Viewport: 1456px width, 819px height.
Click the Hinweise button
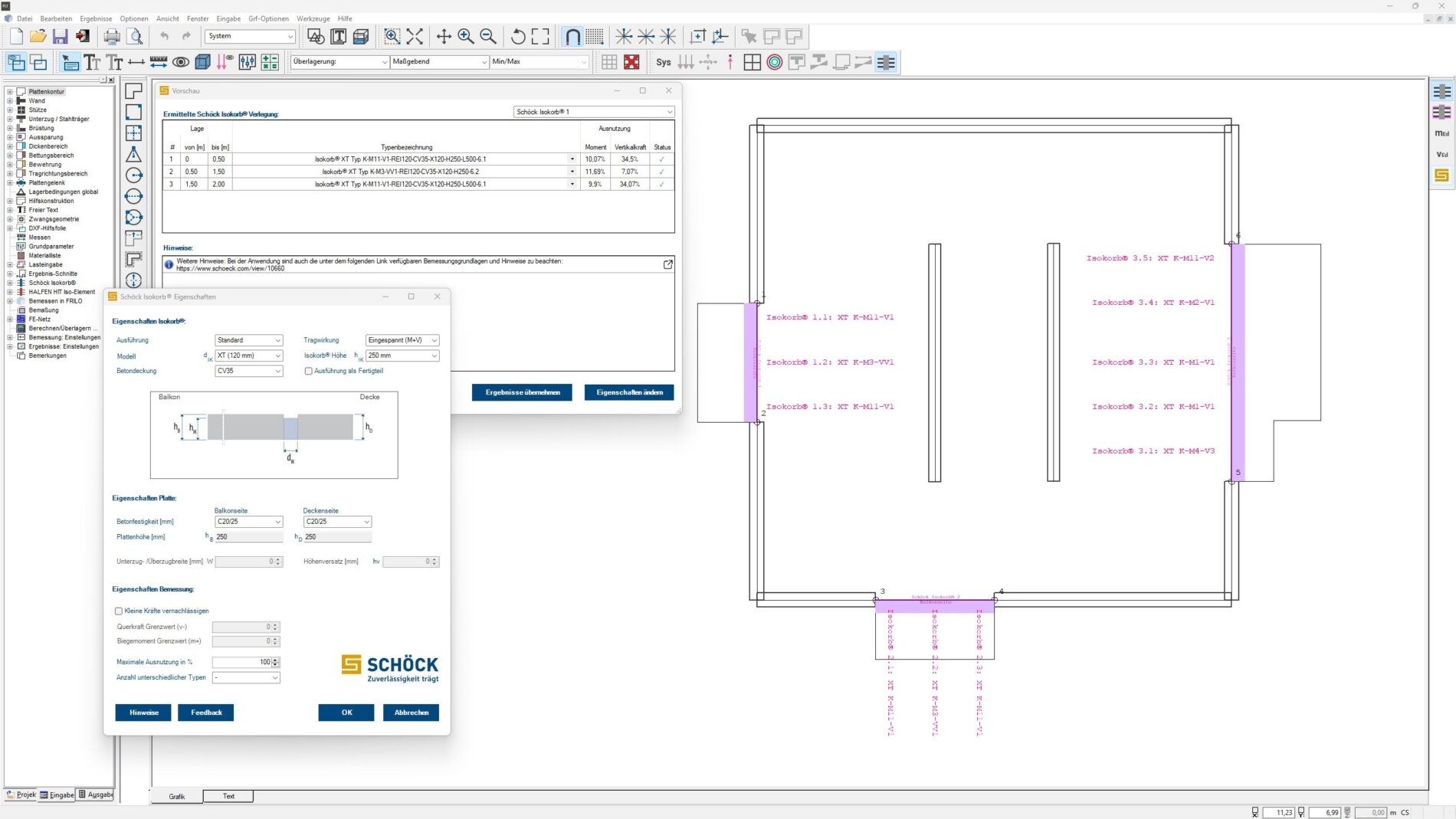pos(143,713)
